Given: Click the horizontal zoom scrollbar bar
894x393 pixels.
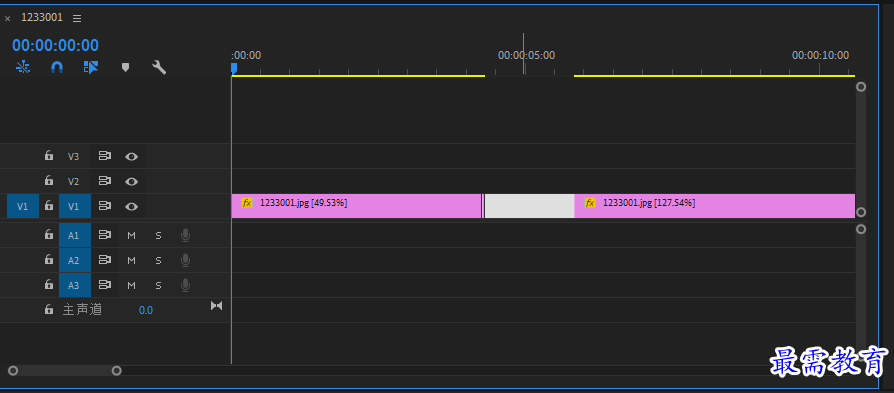Looking at the screenshot, I should [x=64, y=371].
